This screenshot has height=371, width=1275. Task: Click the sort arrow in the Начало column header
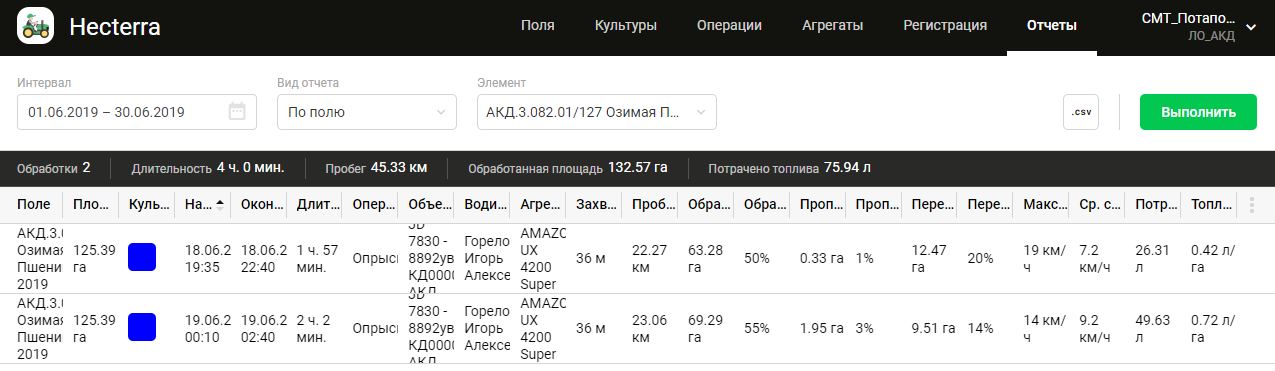(219, 204)
